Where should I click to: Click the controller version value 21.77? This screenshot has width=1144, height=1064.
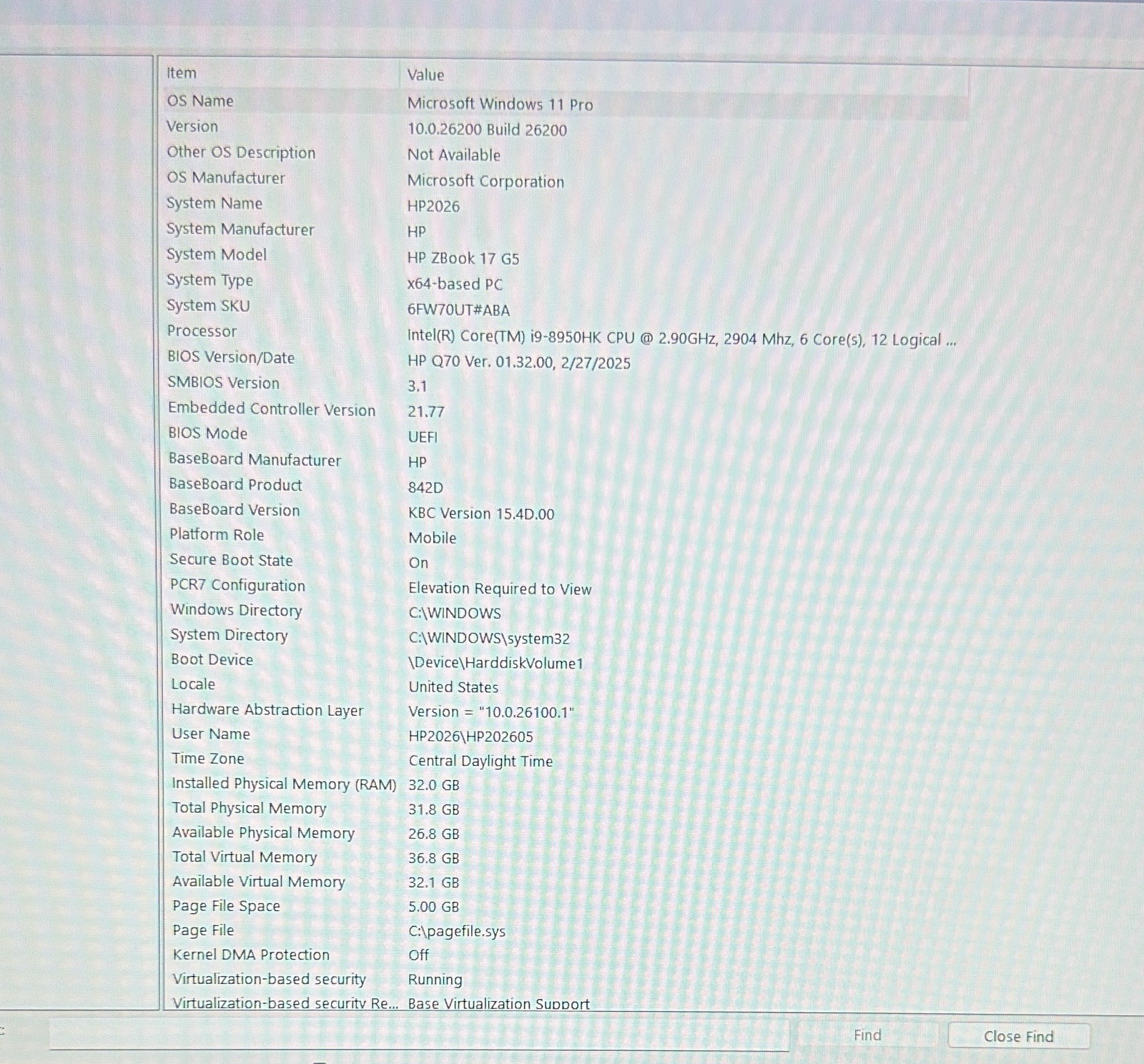pos(426,411)
